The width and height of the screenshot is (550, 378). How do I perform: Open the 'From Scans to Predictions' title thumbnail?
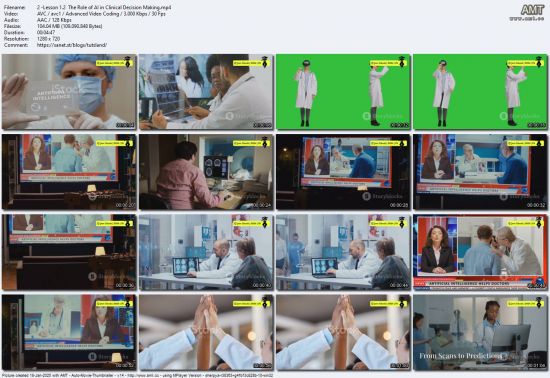[x=480, y=332]
